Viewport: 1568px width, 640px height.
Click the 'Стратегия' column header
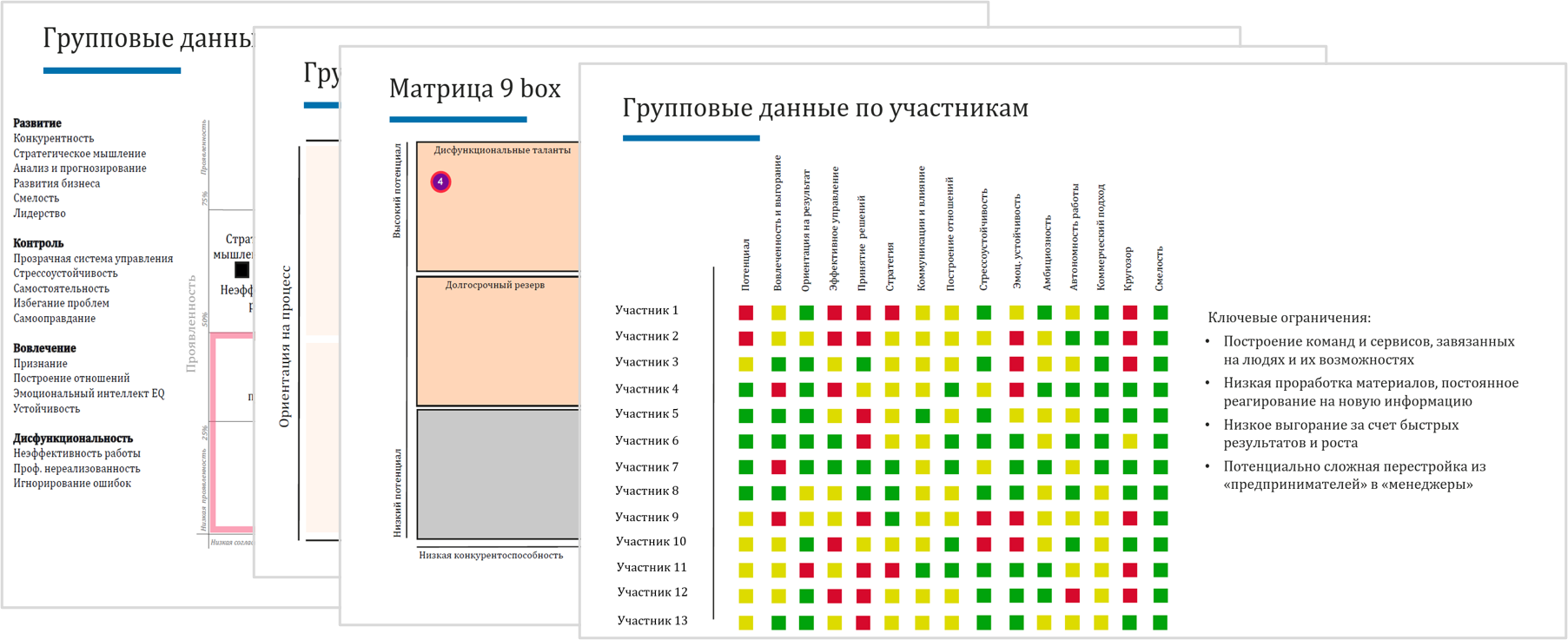890,267
